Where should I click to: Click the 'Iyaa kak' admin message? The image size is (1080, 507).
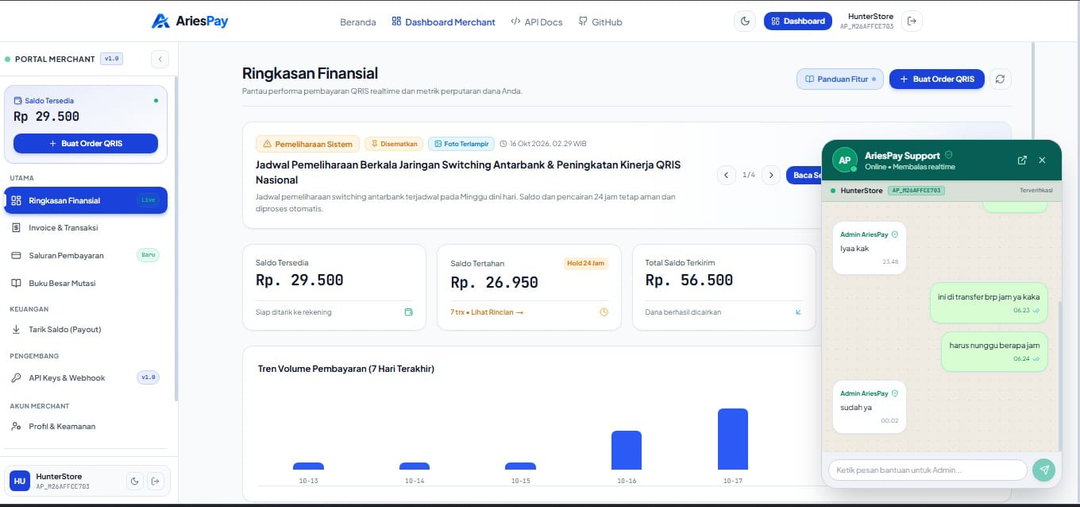869,248
